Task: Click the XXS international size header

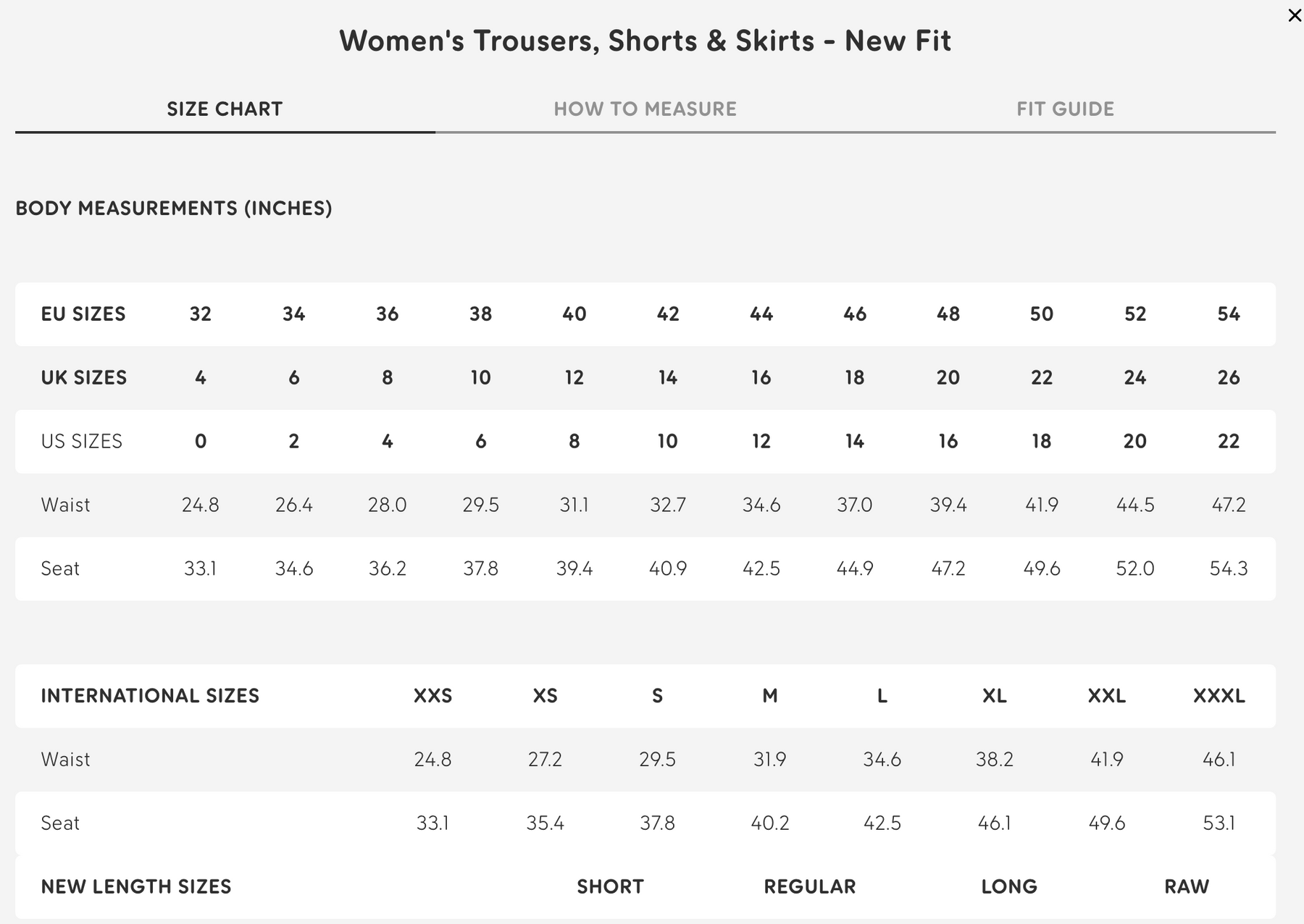Action: (x=432, y=697)
